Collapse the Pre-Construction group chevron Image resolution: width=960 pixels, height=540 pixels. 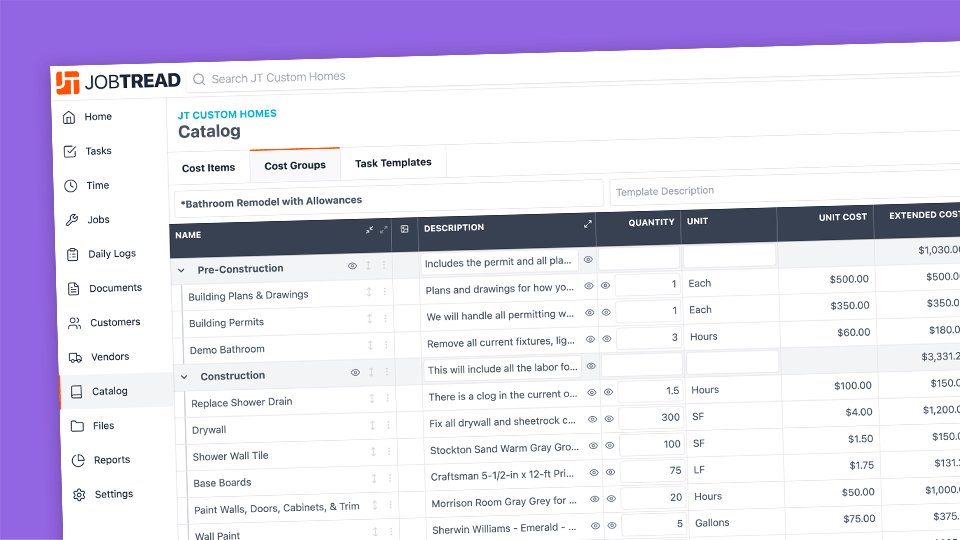[x=181, y=270]
